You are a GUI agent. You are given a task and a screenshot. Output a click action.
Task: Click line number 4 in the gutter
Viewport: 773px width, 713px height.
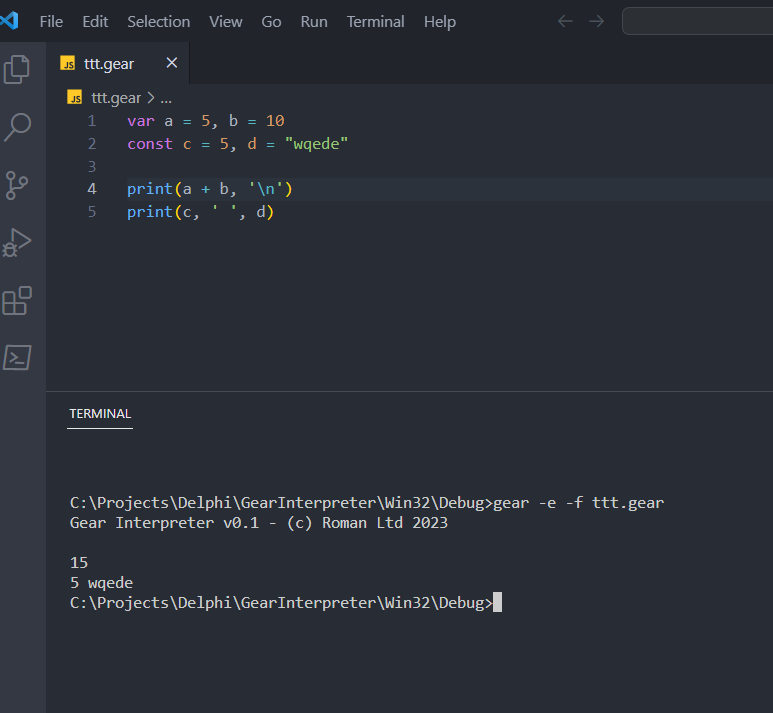click(92, 189)
